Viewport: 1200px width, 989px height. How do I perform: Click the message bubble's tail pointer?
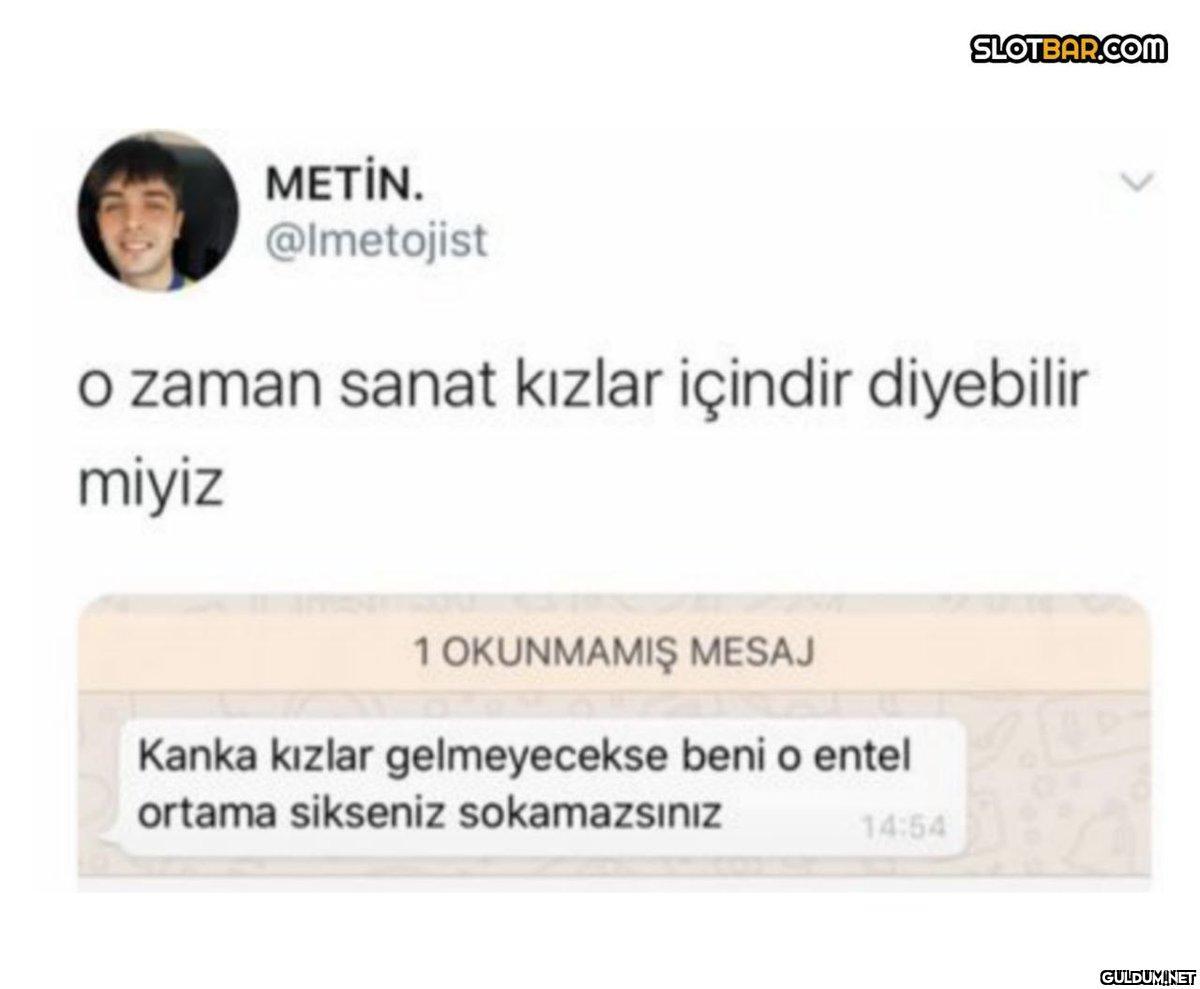pyautogui.click(x=114, y=842)
